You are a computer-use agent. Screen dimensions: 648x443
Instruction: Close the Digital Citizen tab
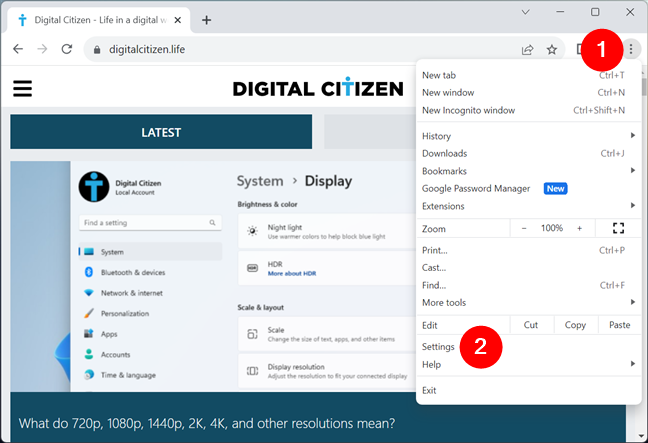(178, 20)
